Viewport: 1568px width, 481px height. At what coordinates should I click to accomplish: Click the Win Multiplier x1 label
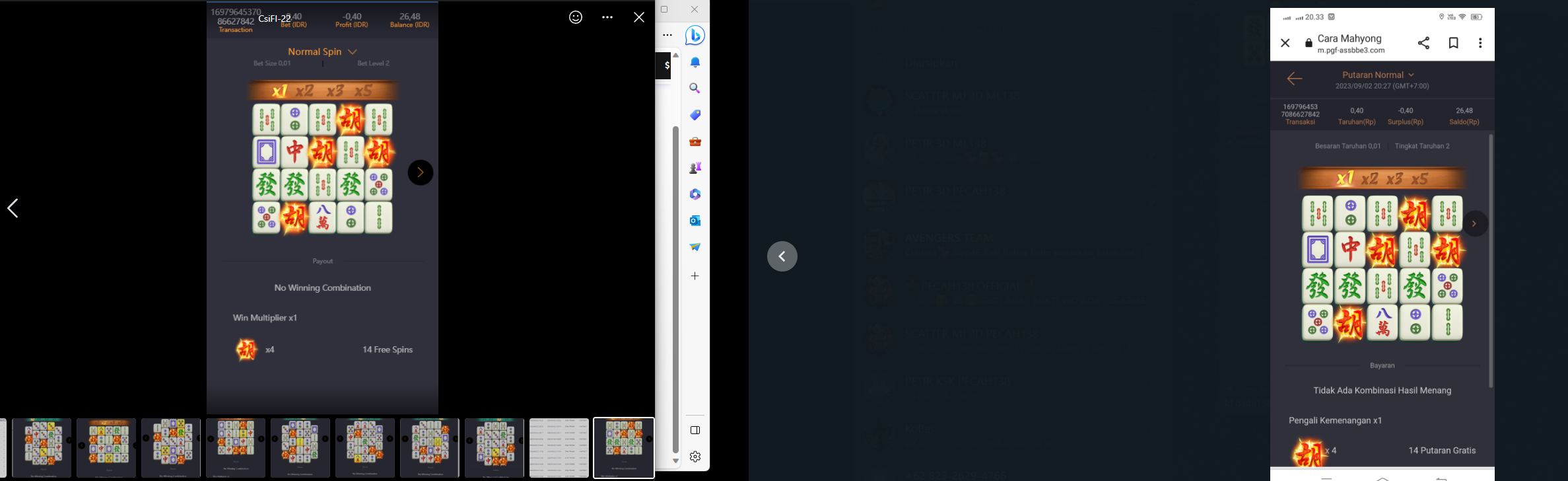coord(265,318)
